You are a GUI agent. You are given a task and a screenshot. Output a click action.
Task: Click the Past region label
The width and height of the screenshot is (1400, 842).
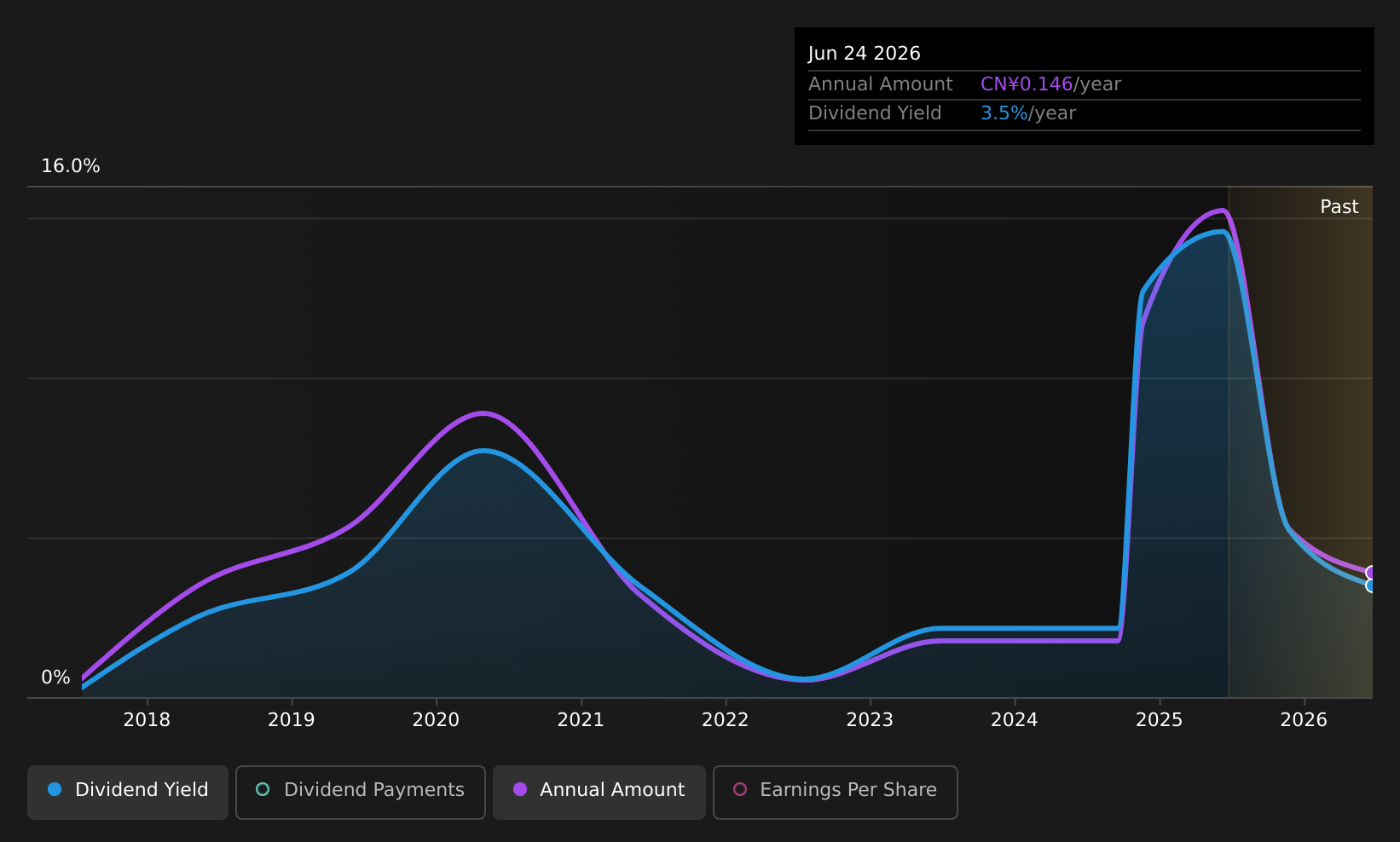coord(1339,207)
